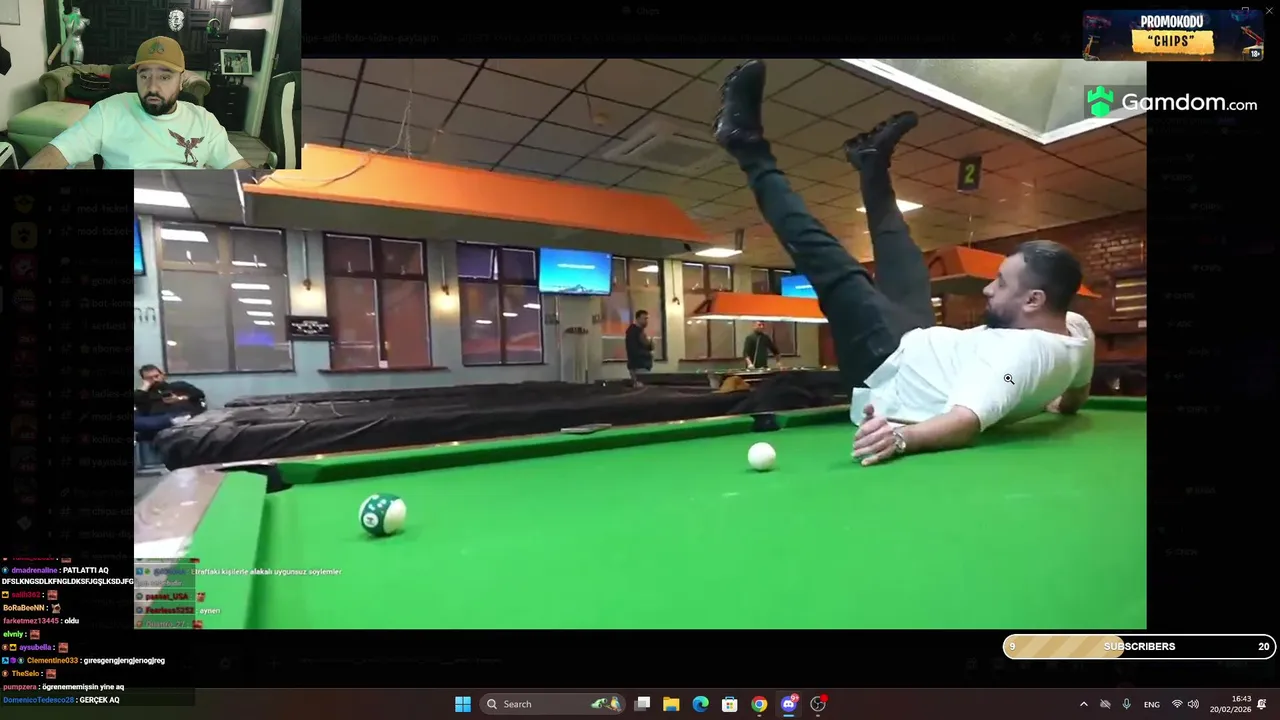
Task: Click the message 'ögrenememişsin yine aq'
Action: (83, 687)
